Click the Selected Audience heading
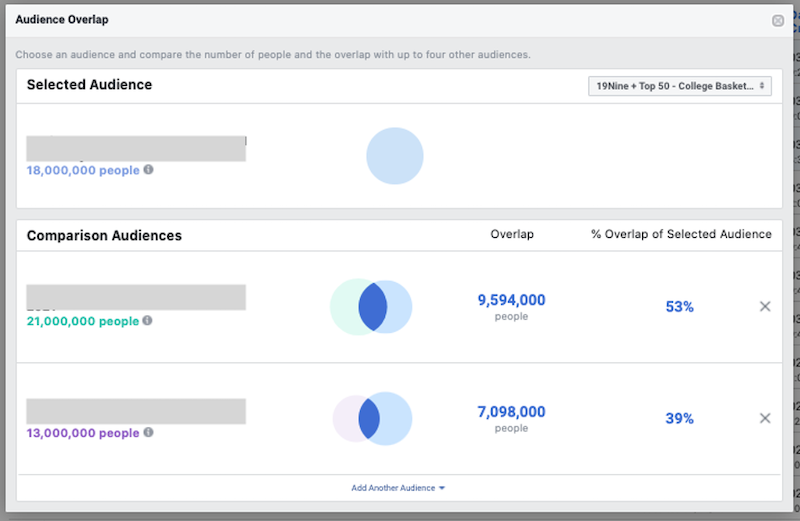Viewport: 800px width, 521px height. (89, 85)
